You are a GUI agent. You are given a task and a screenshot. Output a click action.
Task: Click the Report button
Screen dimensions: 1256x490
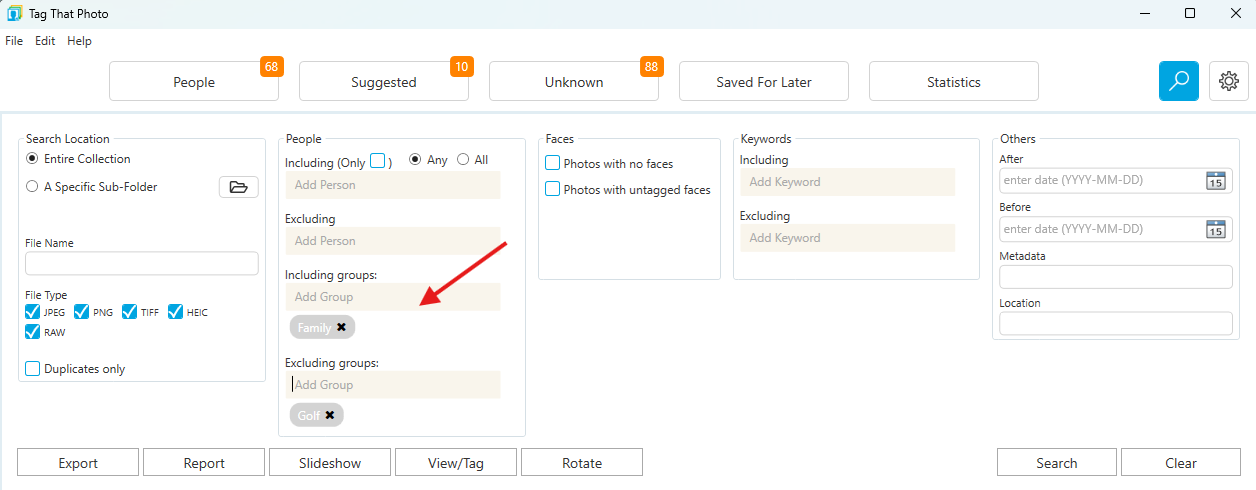pyautogui.click(x=204, y=463)
